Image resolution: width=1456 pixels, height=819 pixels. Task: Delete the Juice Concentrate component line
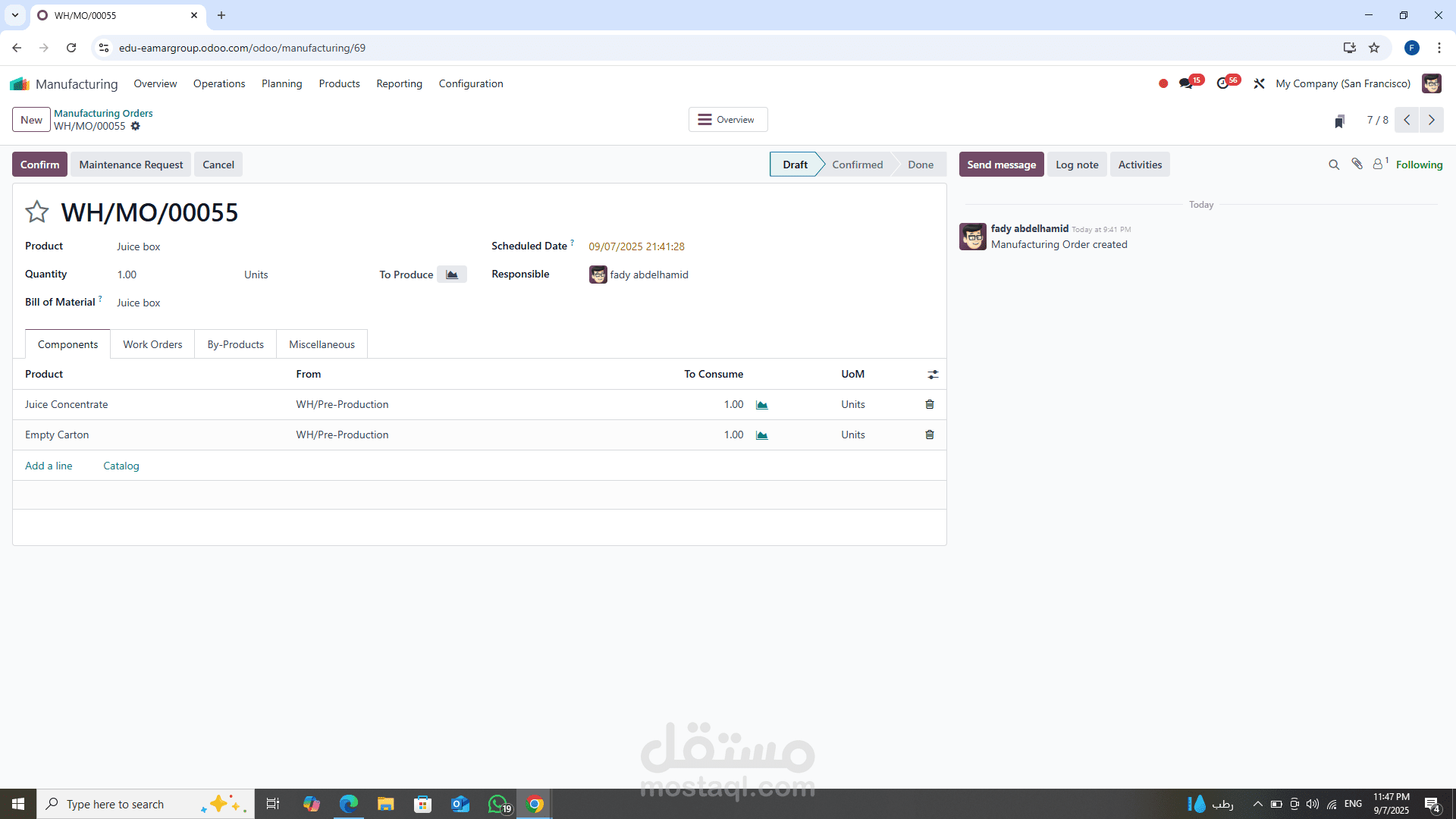pos(930,404)
